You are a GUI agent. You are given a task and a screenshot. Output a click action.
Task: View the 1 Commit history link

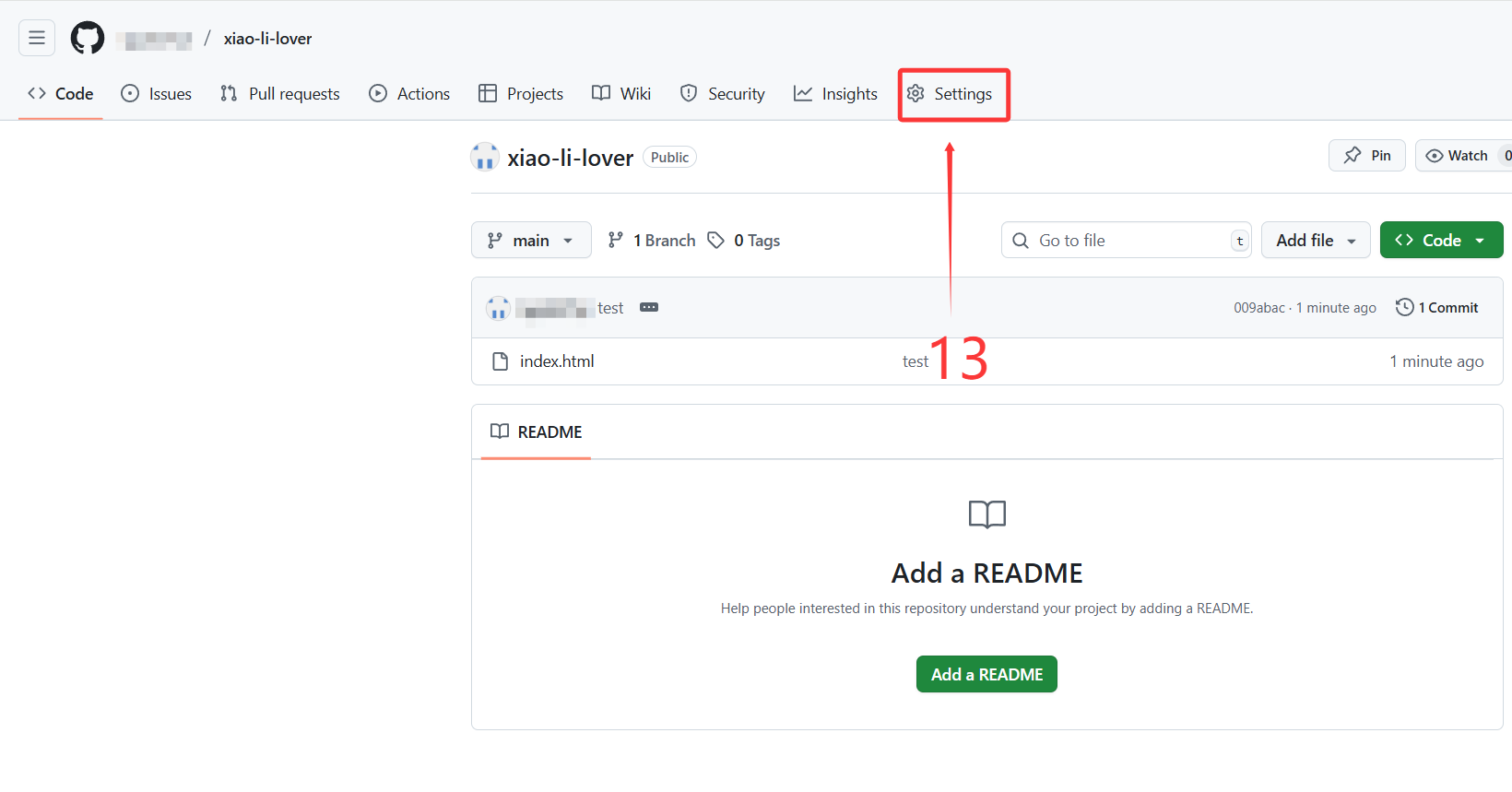point(1437,307)
